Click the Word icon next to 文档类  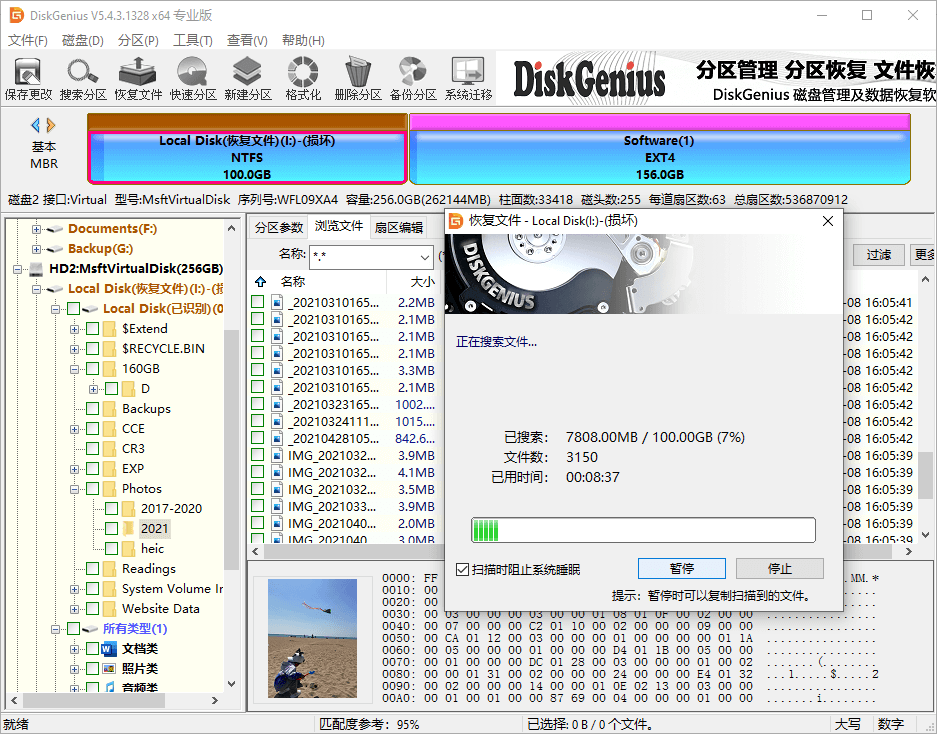[x=109, y=649]
